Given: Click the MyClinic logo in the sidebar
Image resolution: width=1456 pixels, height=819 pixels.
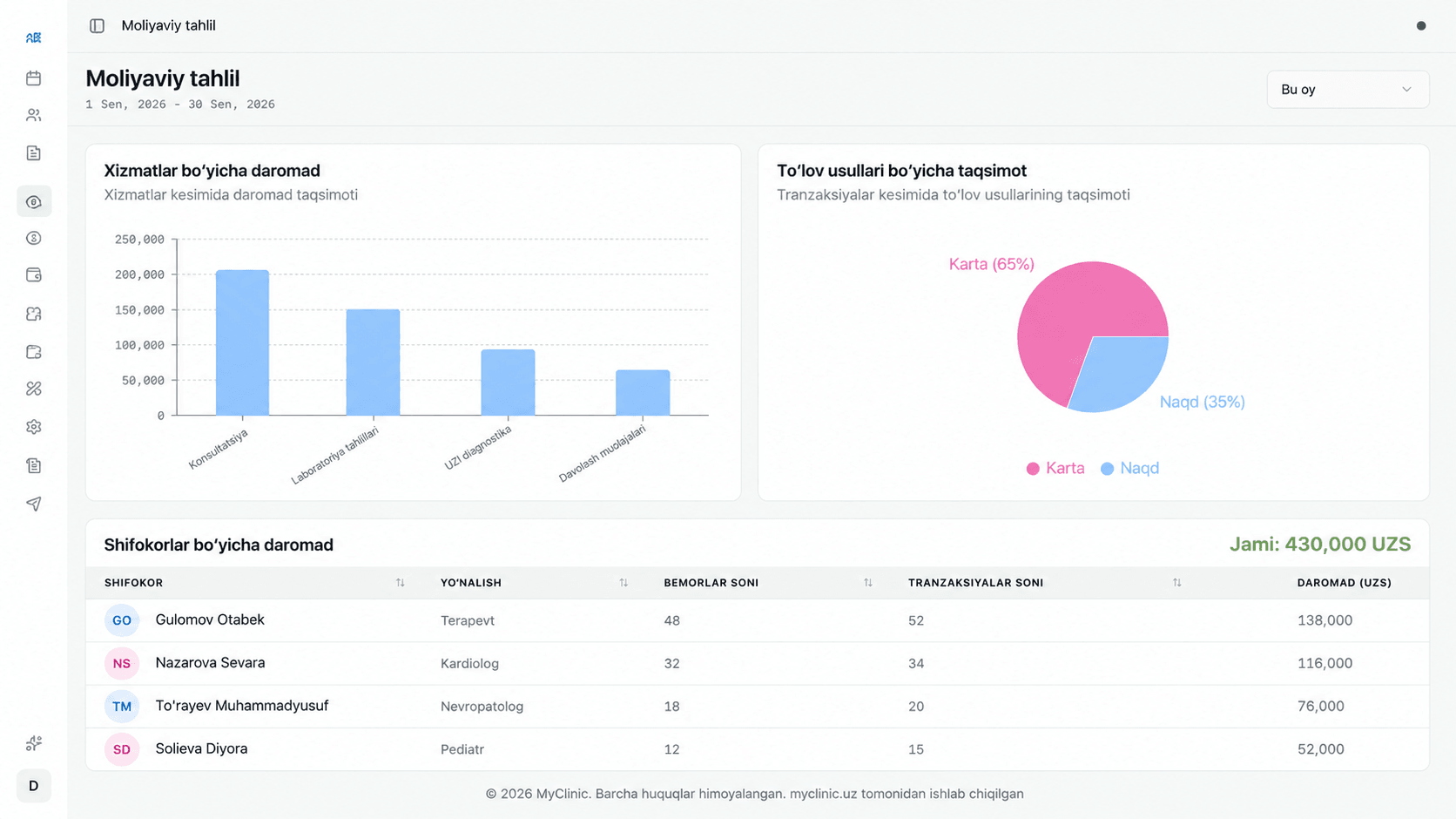Looking at the screenshot, I should point(33,37).
